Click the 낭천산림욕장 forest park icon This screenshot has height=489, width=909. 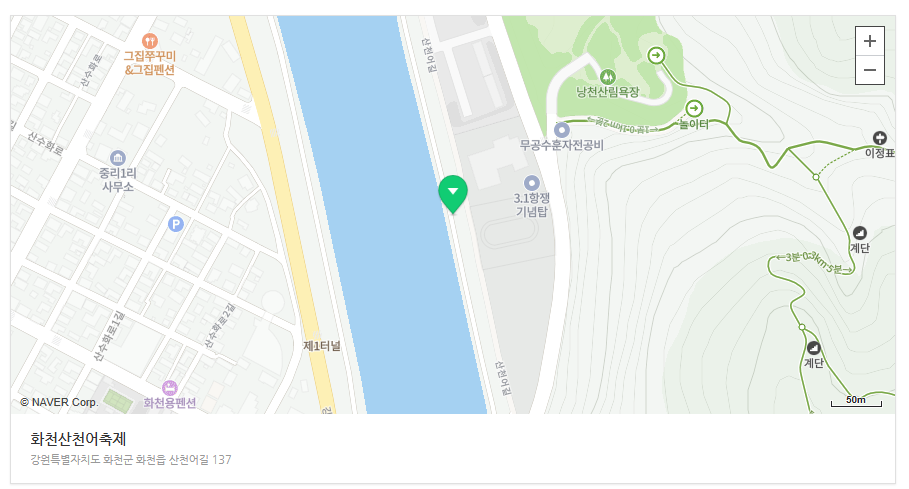click(608, 76)
